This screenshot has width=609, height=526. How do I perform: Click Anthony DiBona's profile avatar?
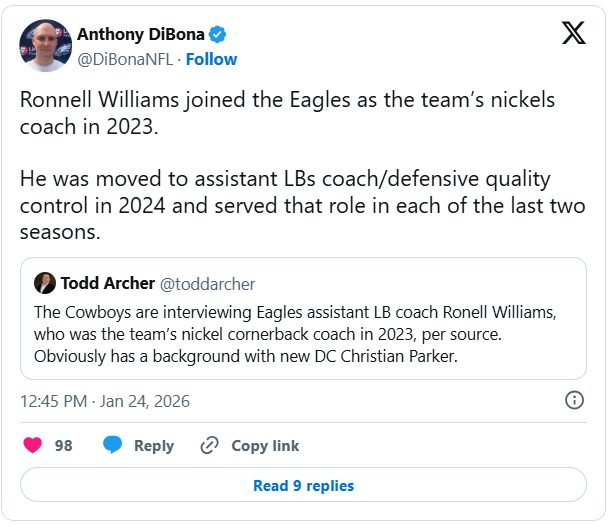coord(46,46)
